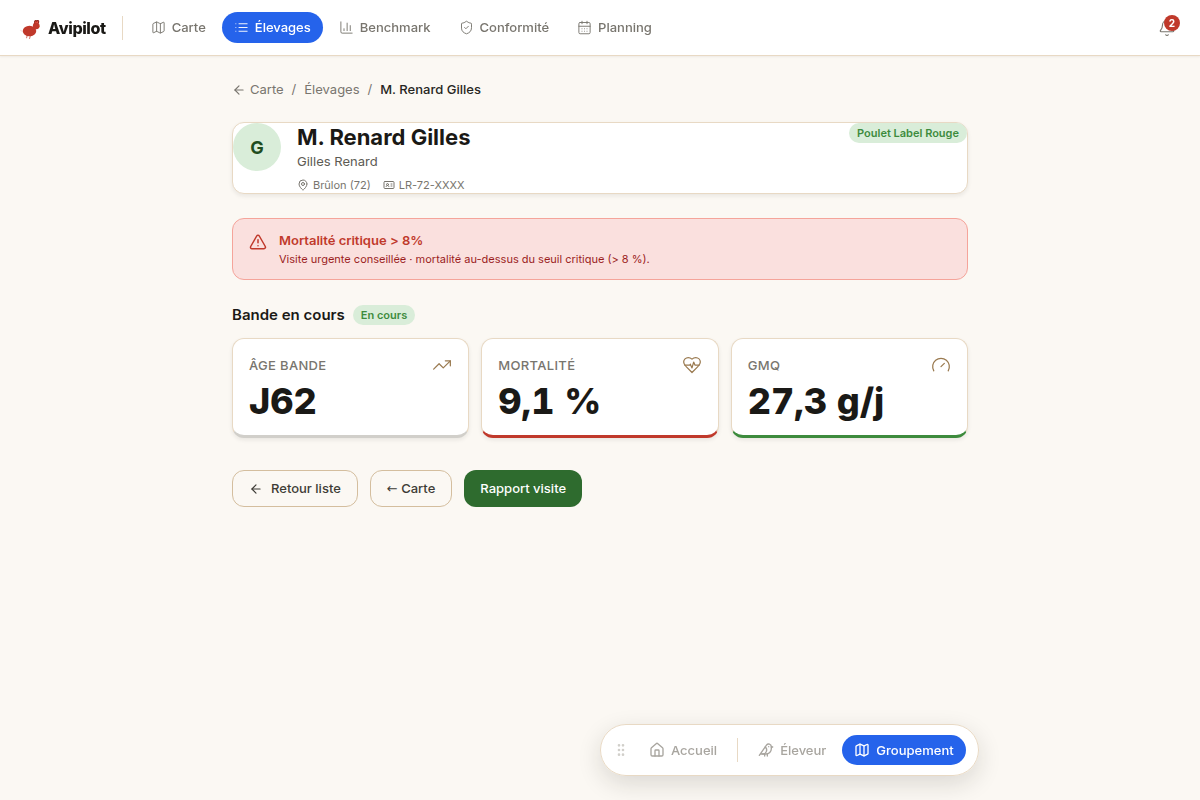
Task: Click the warning triangle icon in mortality alert
Action: coord(258,241)
